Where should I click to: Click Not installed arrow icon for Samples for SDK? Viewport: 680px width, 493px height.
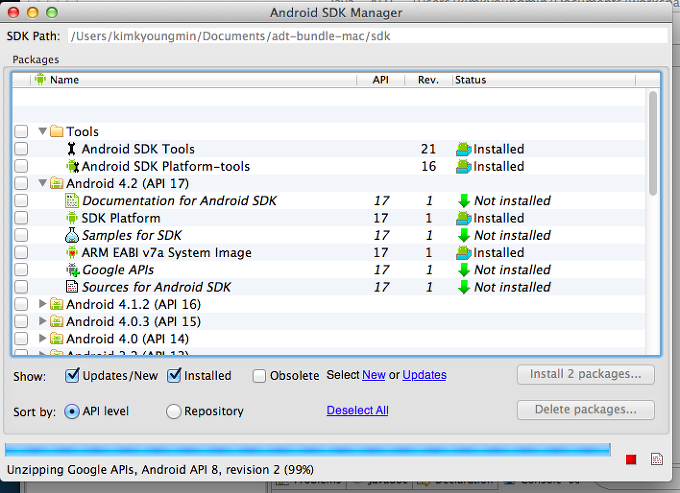(464, 235)
